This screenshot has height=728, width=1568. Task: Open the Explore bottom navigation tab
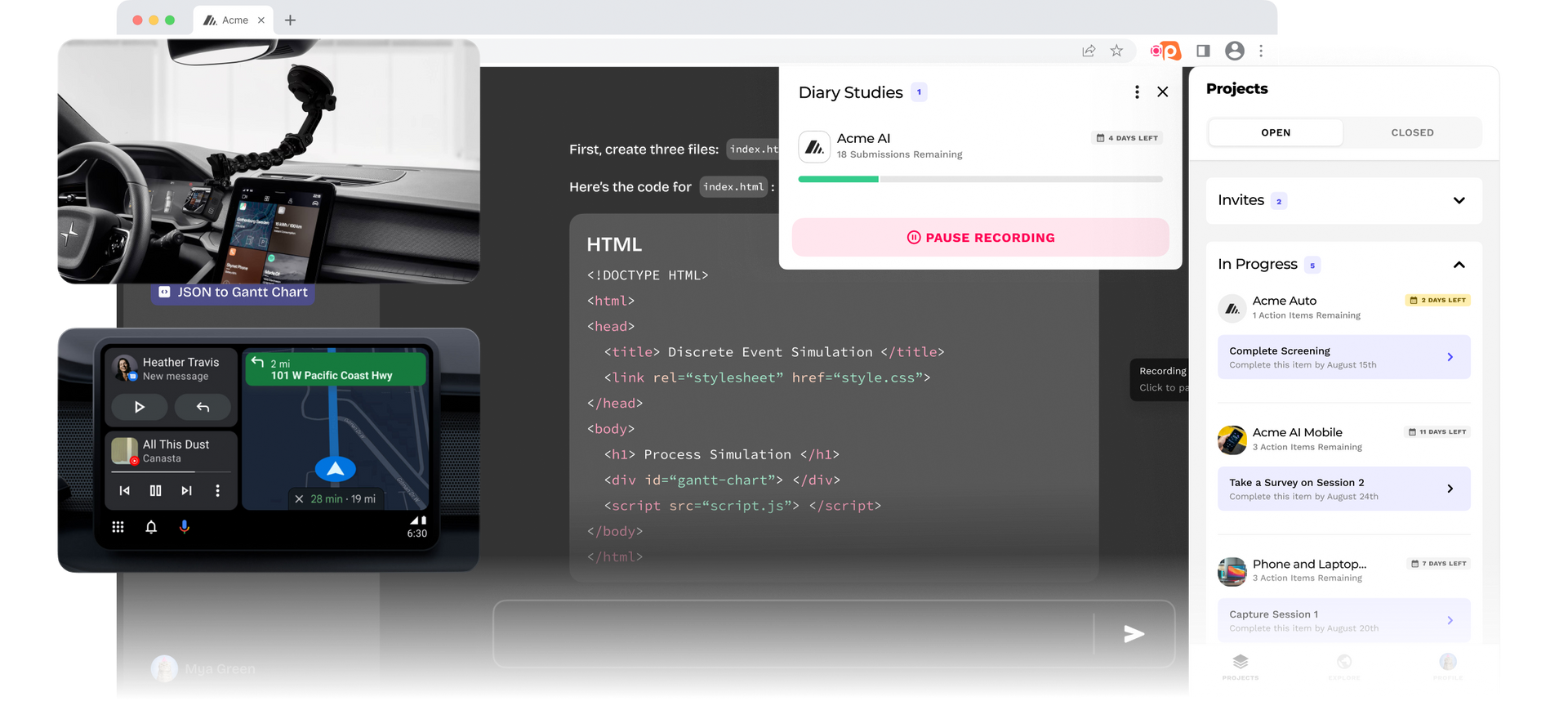(x=1344, y=667)
